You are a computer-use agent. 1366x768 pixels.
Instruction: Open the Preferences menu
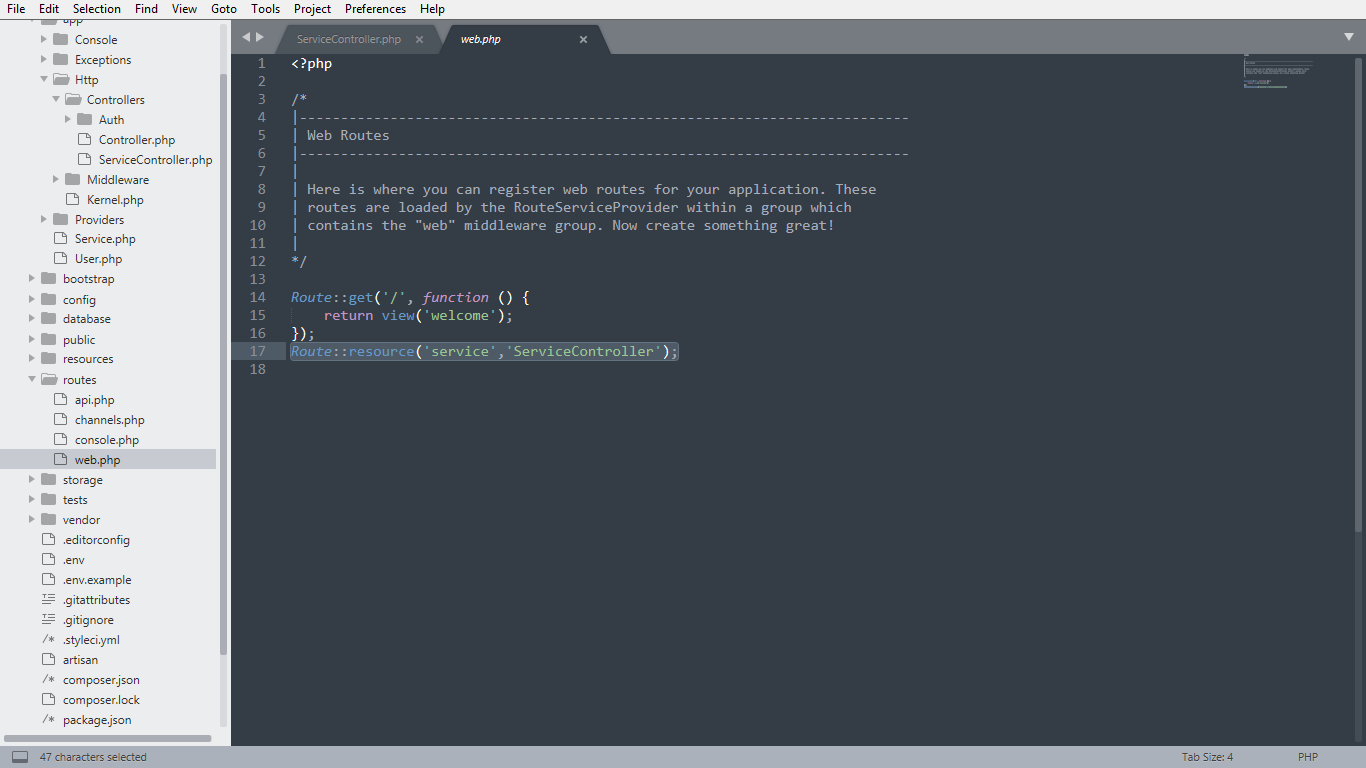(x=375, y=9)
